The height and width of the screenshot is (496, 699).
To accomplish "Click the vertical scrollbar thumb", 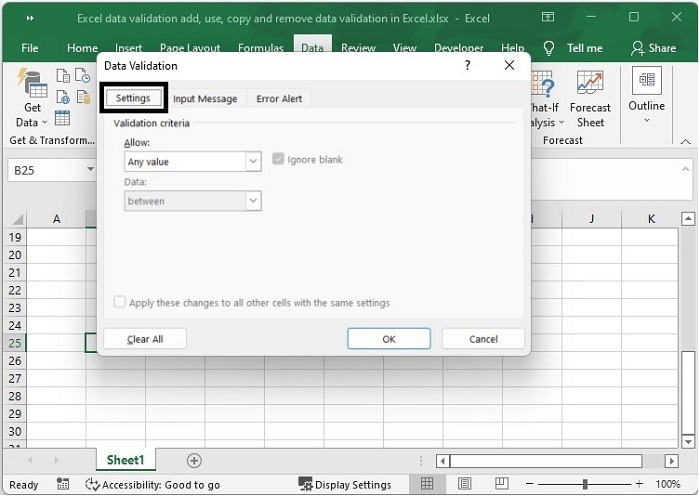I will [688, 392].
